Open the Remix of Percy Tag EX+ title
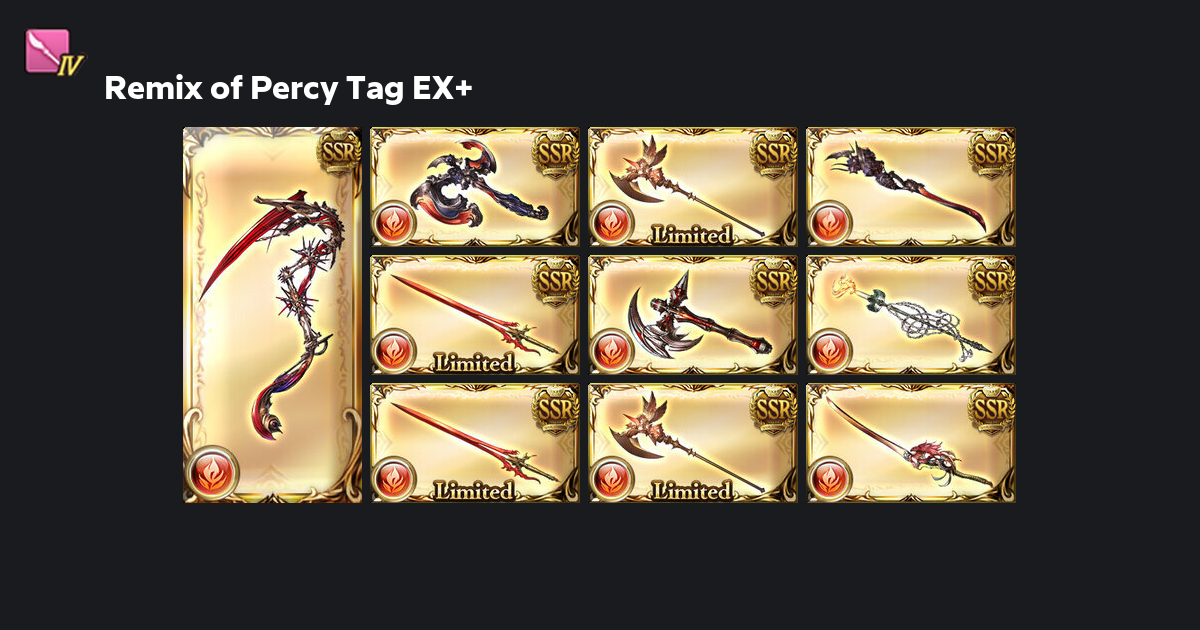Image resolution: width=1200 pixels, height=630 pixels. click(x=288, y=89)
